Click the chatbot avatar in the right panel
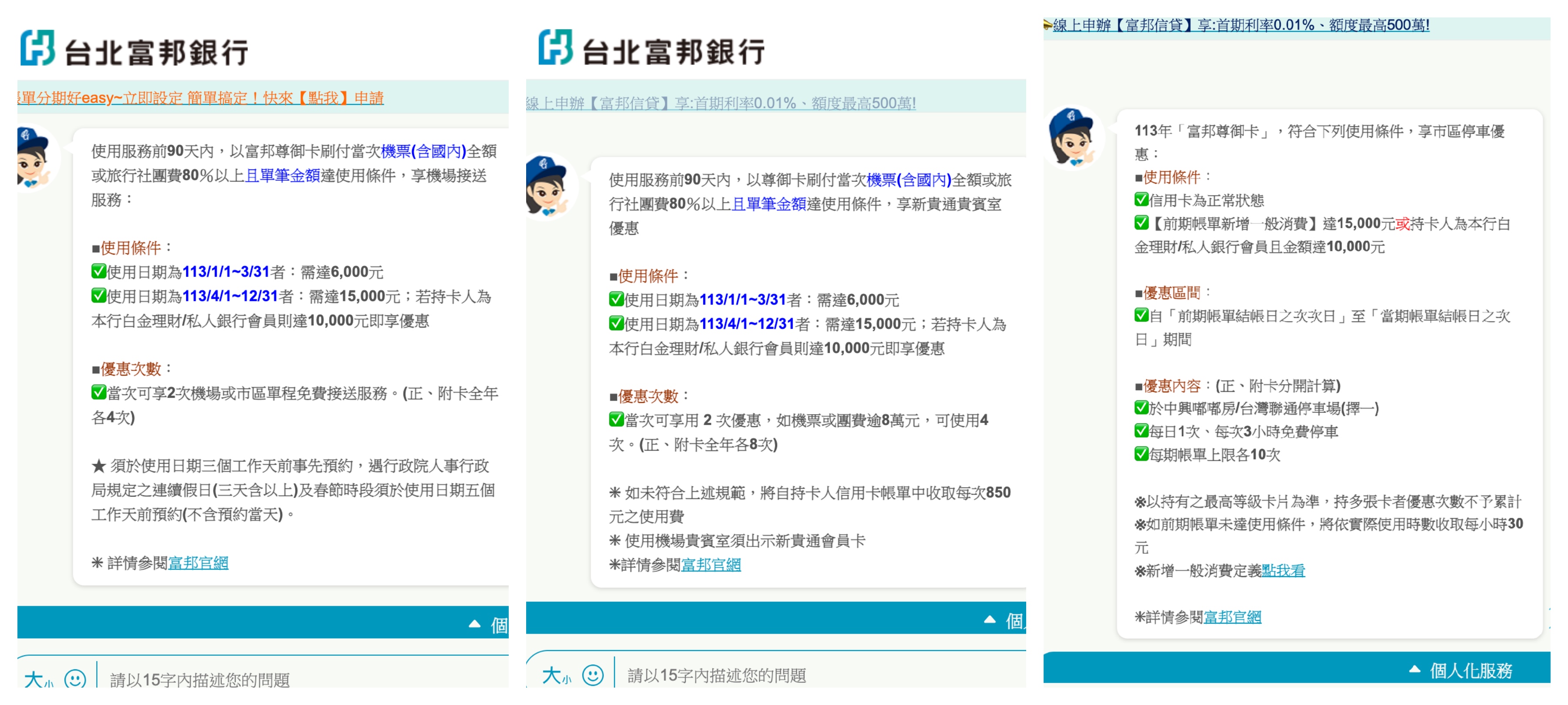Viewport: 1568px width, 705px height. pos(1075,137)
